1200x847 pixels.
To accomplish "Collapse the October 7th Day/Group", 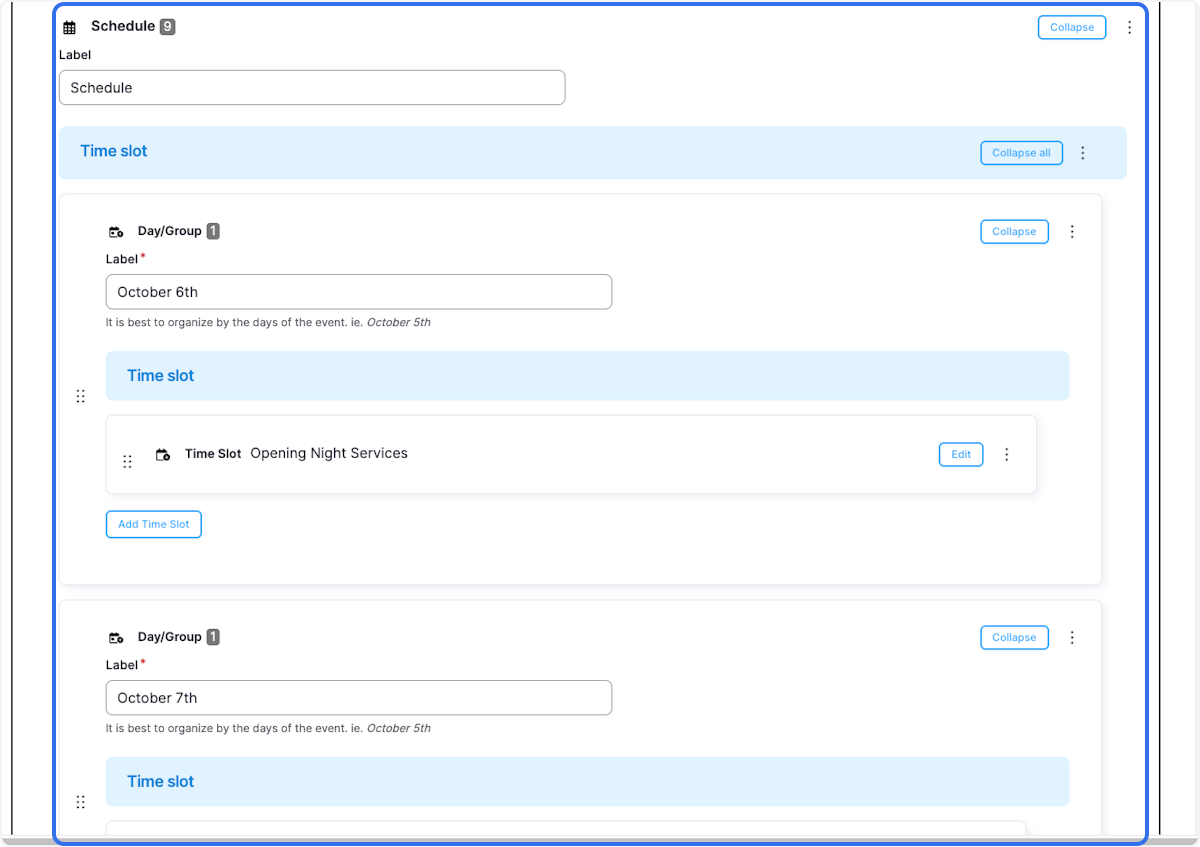I will coord(1014,637).
